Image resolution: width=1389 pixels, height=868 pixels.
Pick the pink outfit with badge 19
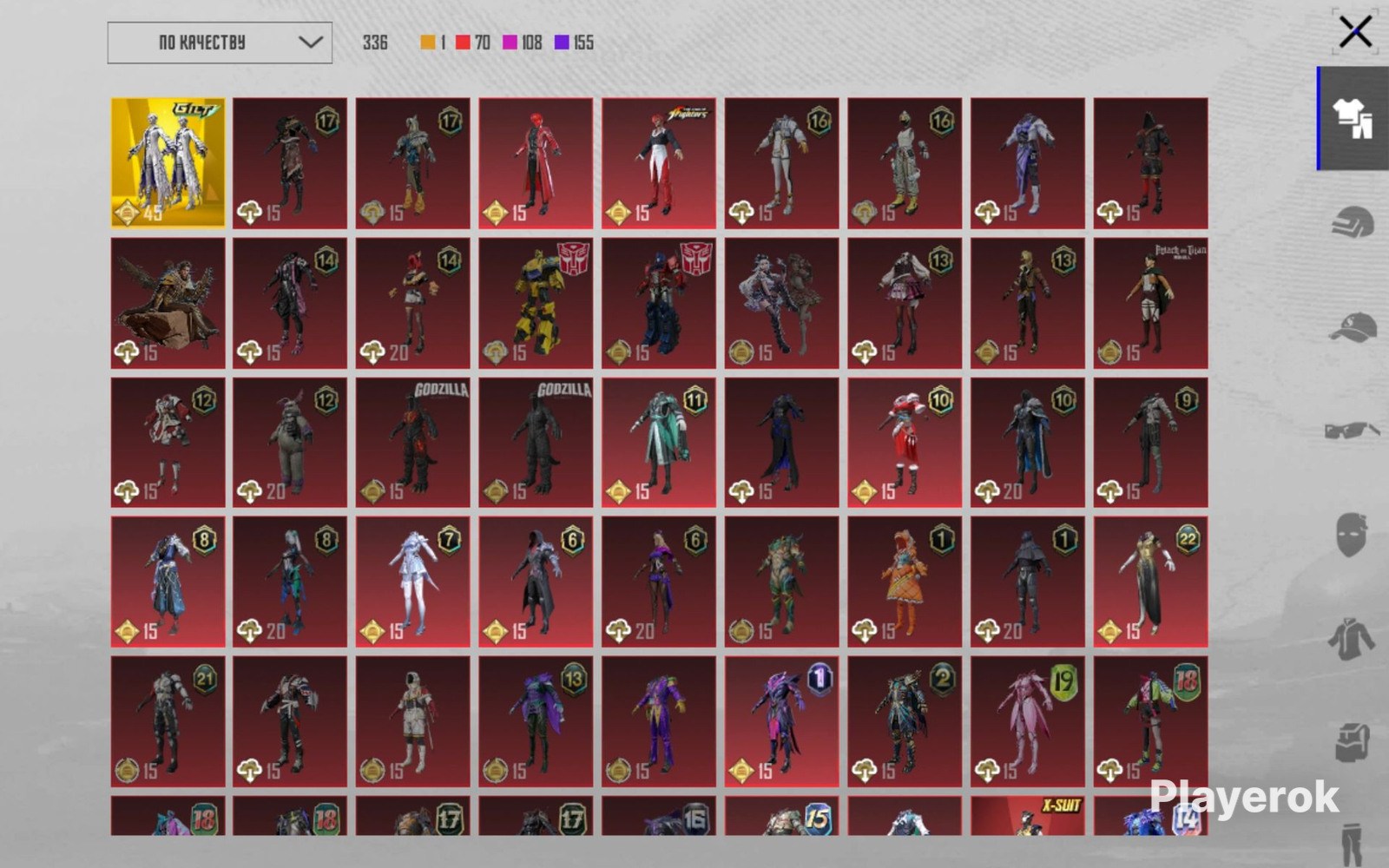click(x=1028, y=721)
